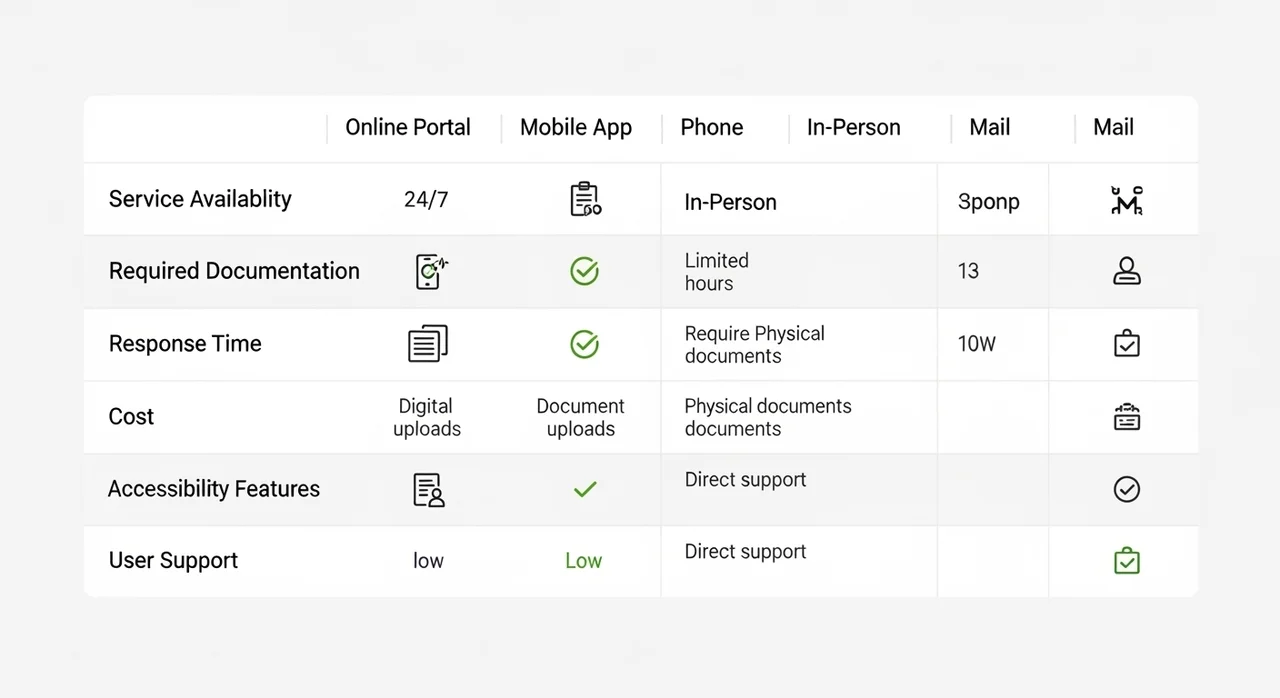1280x698 pixels.
Task: Click the stacked documents icon in Response Time row
Action: (428, 344)
